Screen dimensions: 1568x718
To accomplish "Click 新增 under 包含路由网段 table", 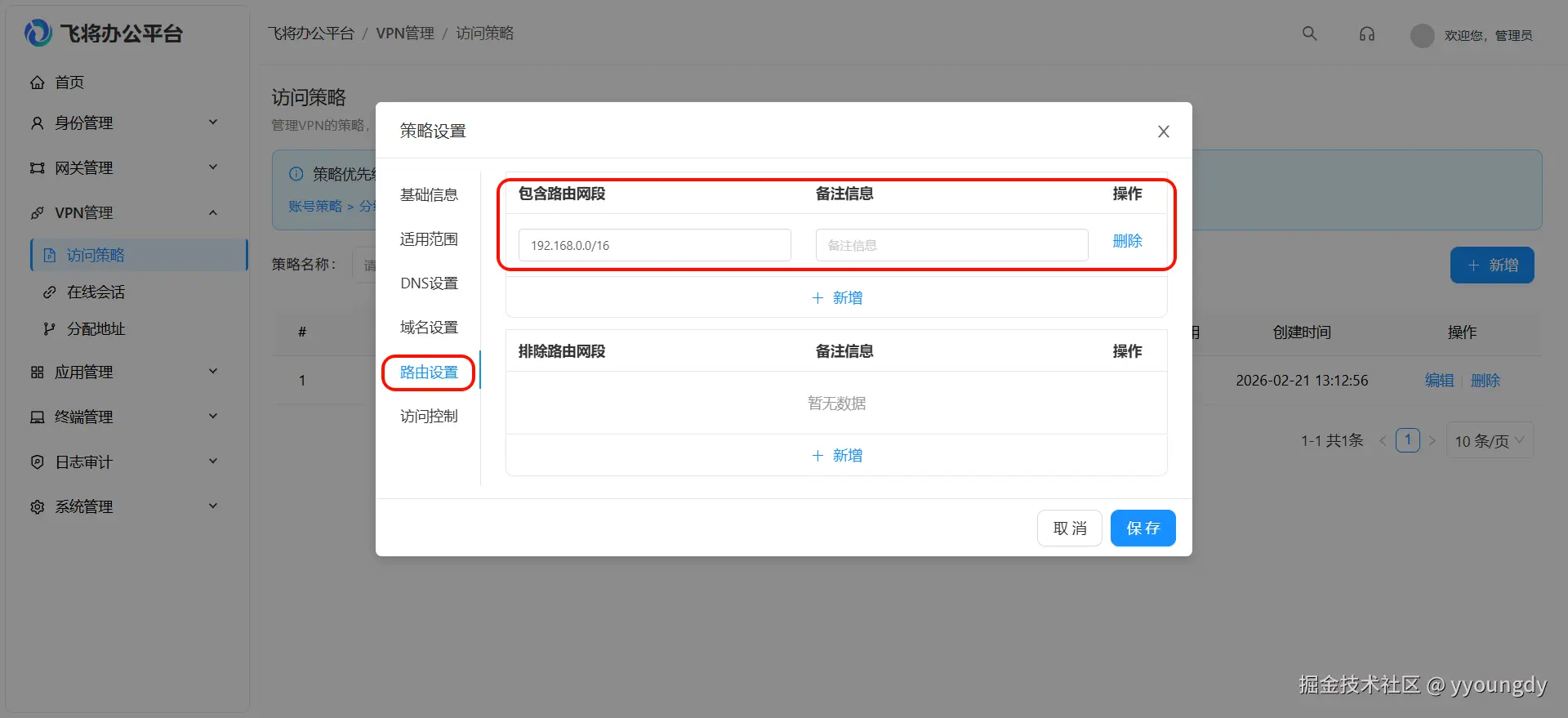I will [x=837, y=298].
